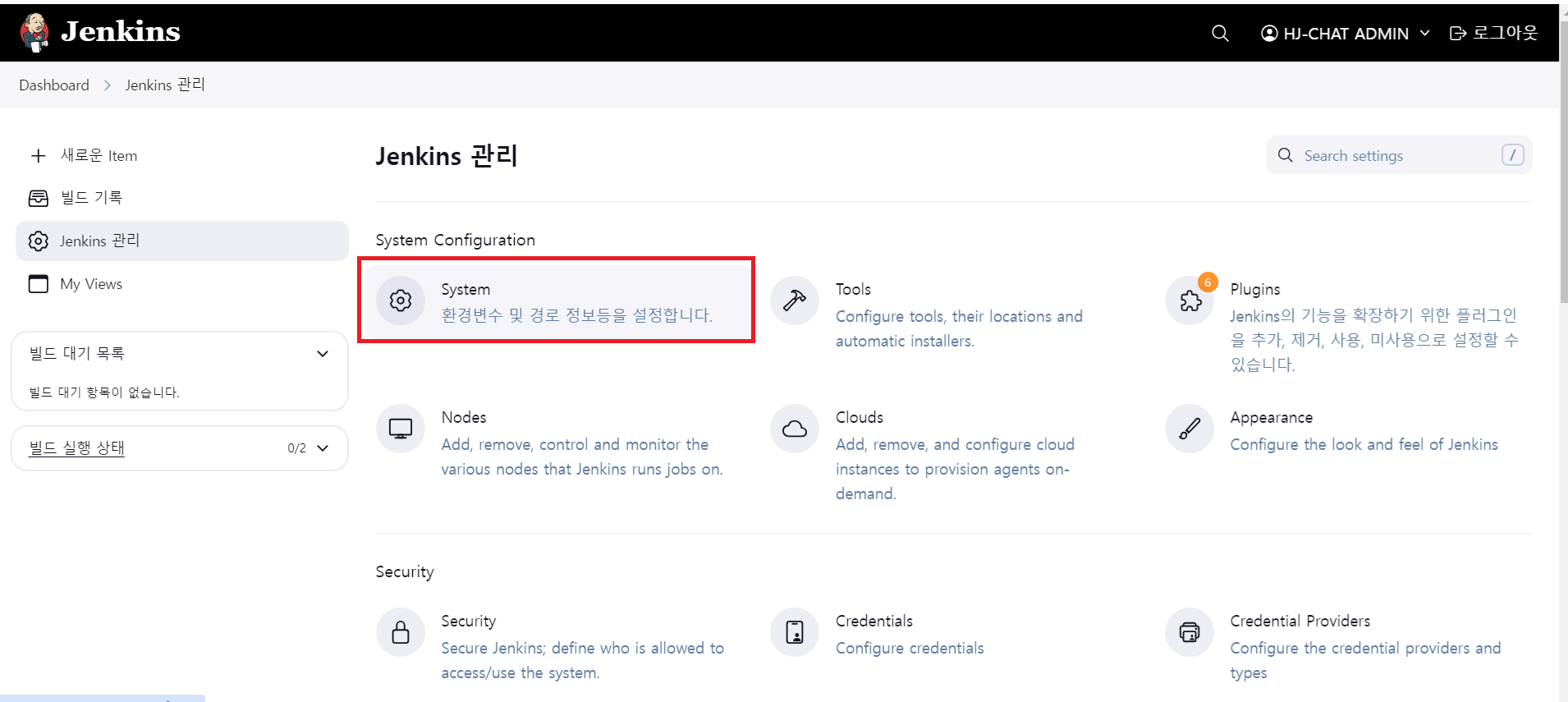1568x702 pixels.
Task: Click the slash shortcut hint in Search settings
Action: [1513, 155]
